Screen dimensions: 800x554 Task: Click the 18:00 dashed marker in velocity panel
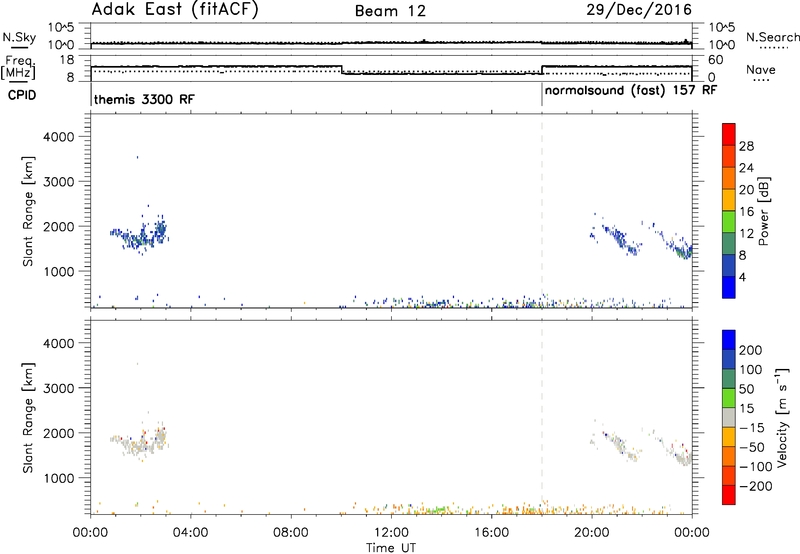542,417
